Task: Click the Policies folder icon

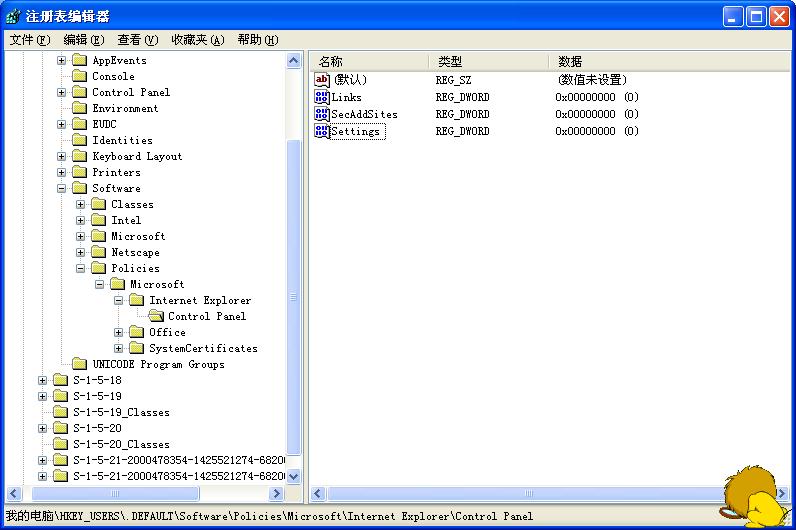Action: pos(98,269)
